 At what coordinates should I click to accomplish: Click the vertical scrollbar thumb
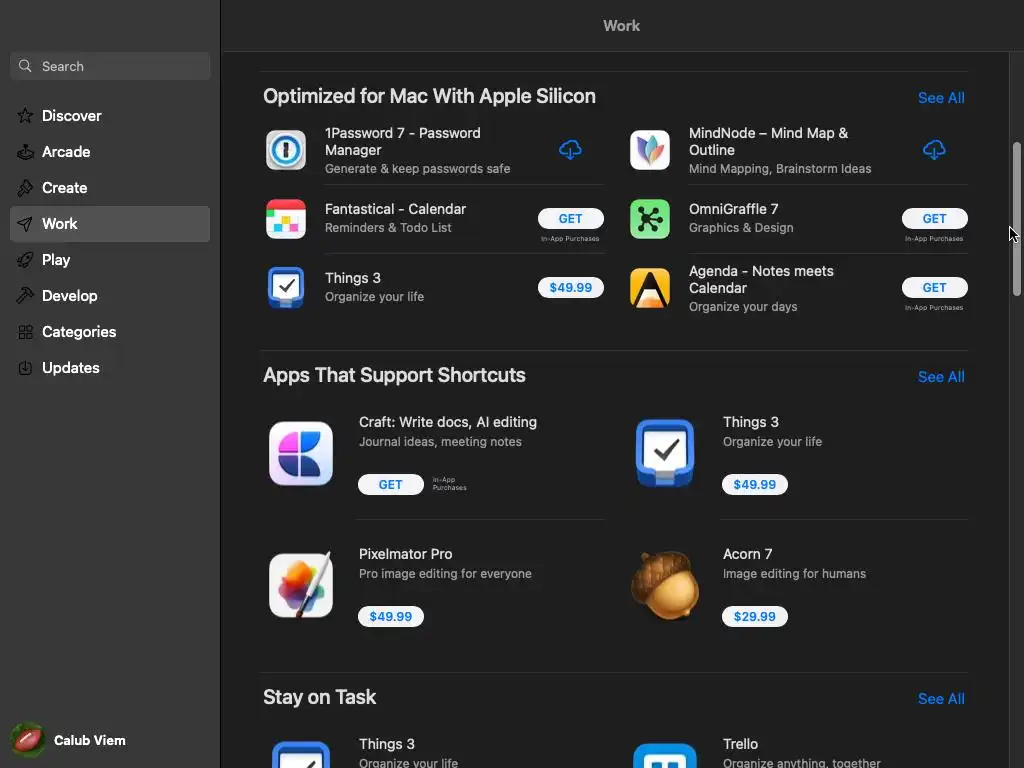point(1016,219)
